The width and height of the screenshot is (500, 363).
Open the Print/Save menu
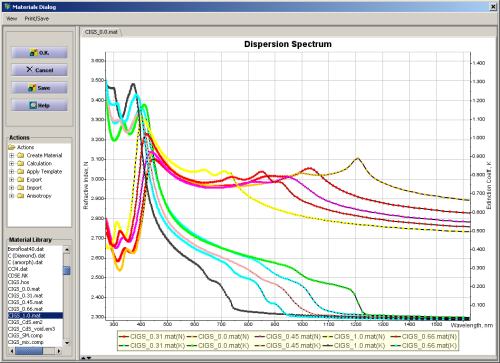pos(37,19)
